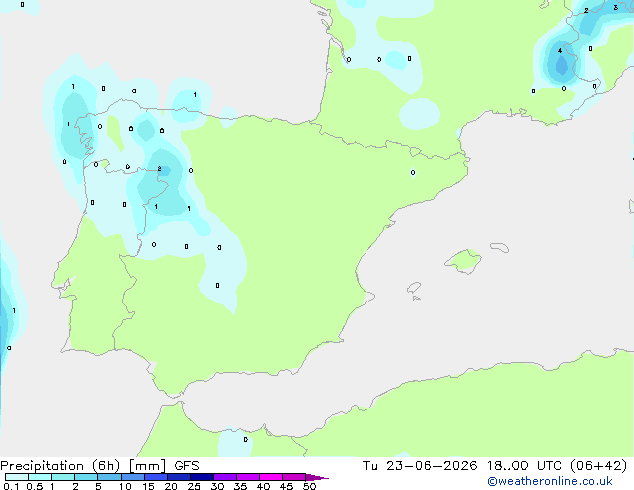This screenshot has height=490, width=634.
Task: Open the weatheronline.co.uk copyright link
Action: pos(550,481)
